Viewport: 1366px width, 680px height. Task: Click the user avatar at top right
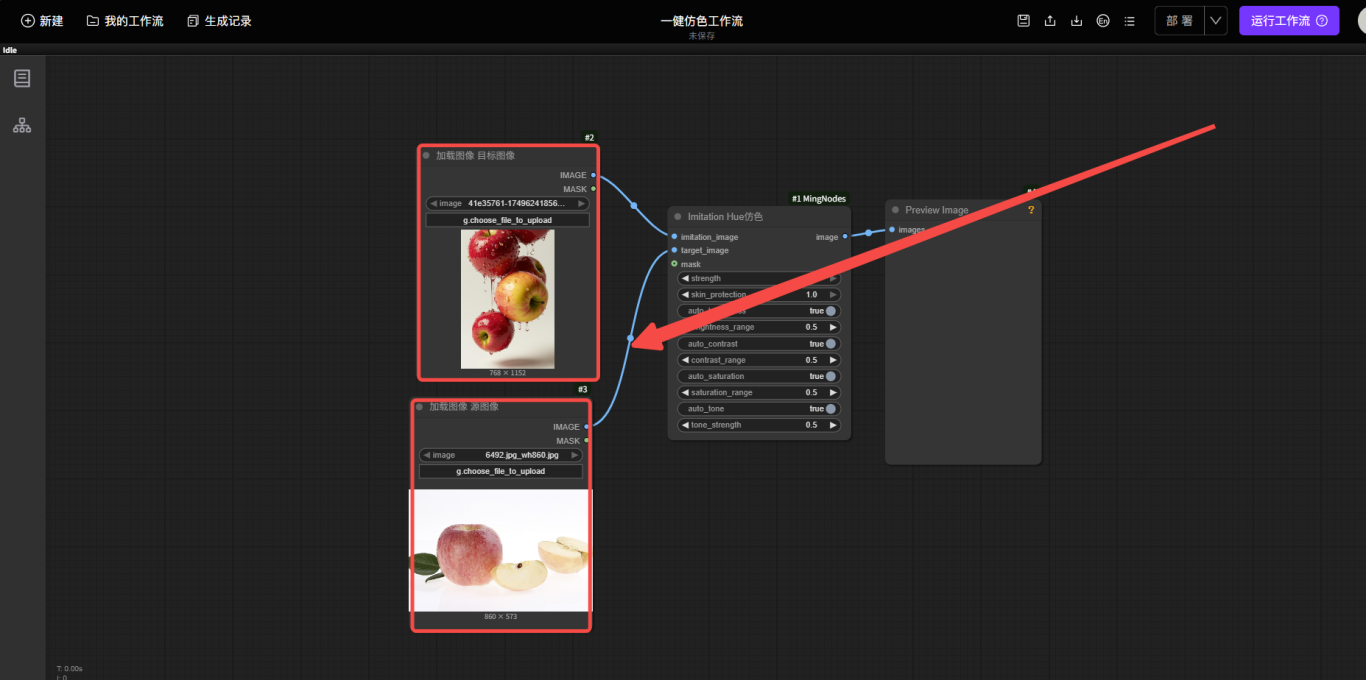click(1361, 20)
